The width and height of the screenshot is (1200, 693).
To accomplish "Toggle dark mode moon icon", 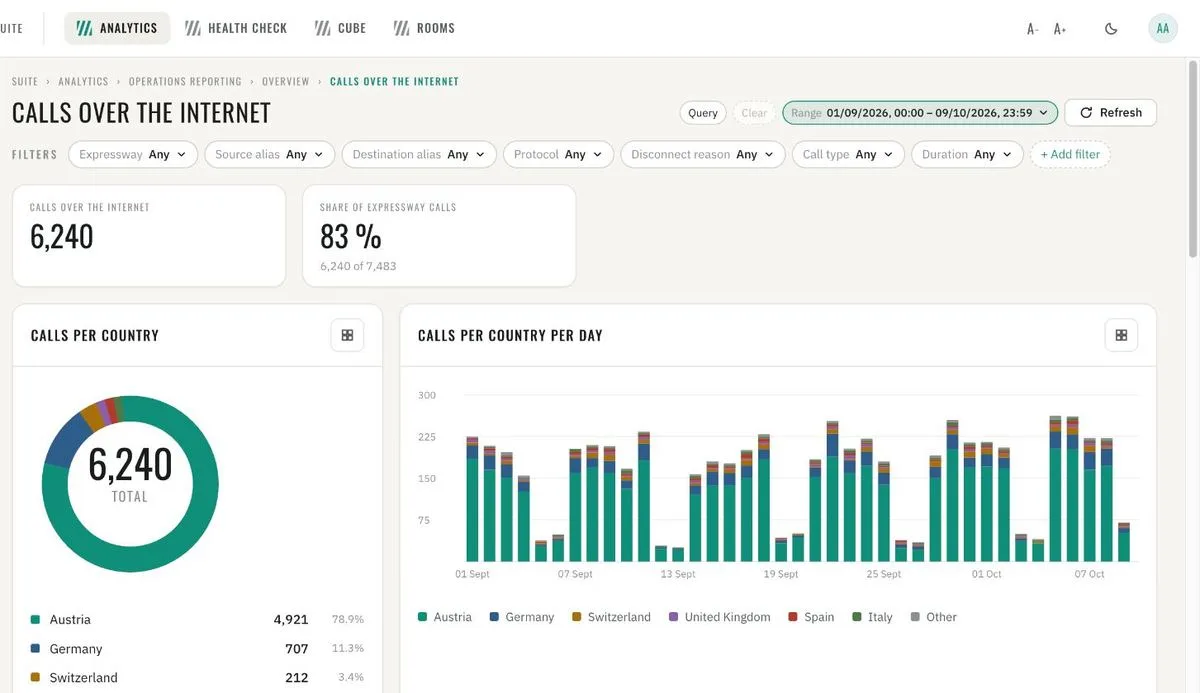I will pyautogui.click(x=1111, y=29).
